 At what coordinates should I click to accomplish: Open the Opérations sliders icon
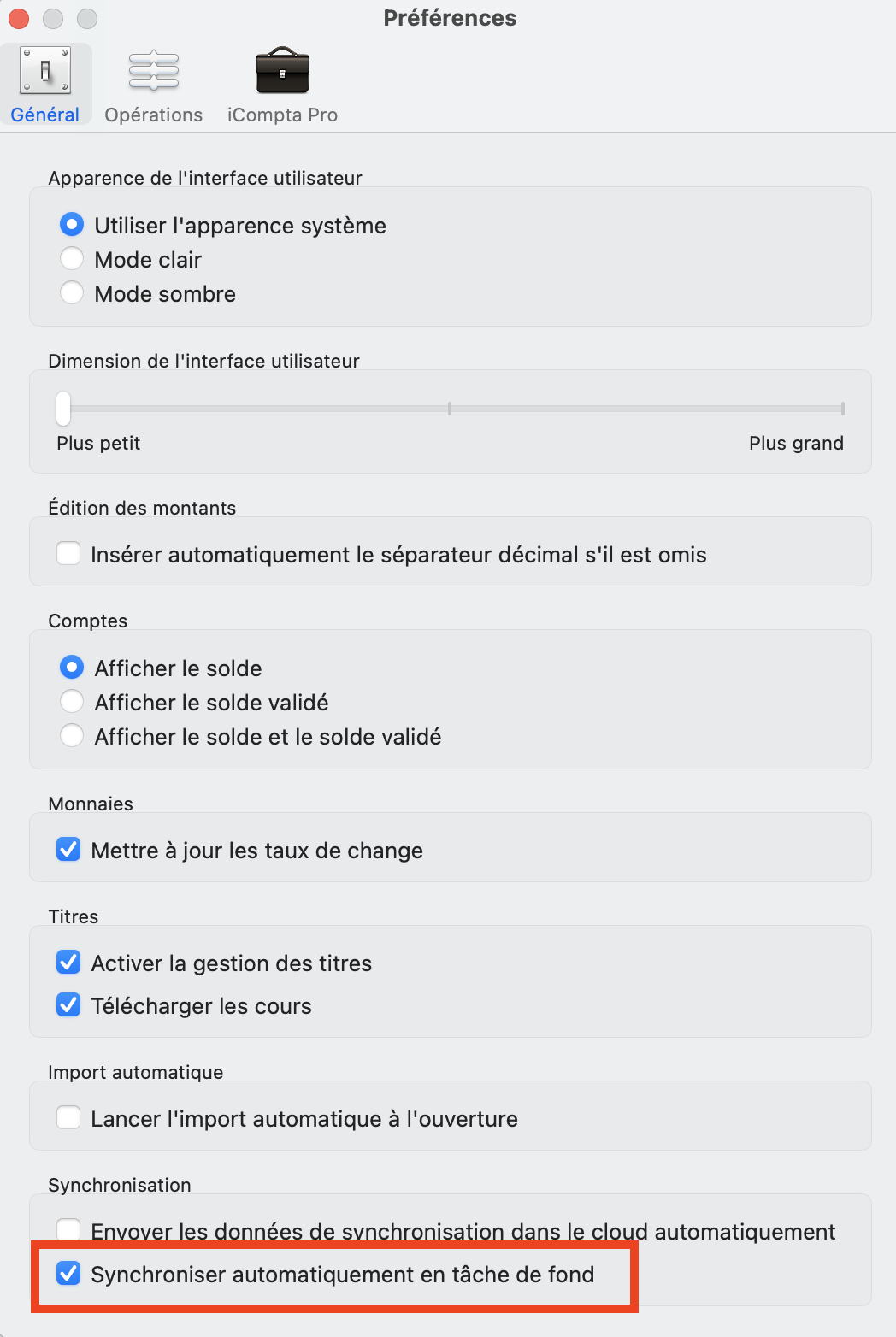pyautogui.click(x=154, y=71)
